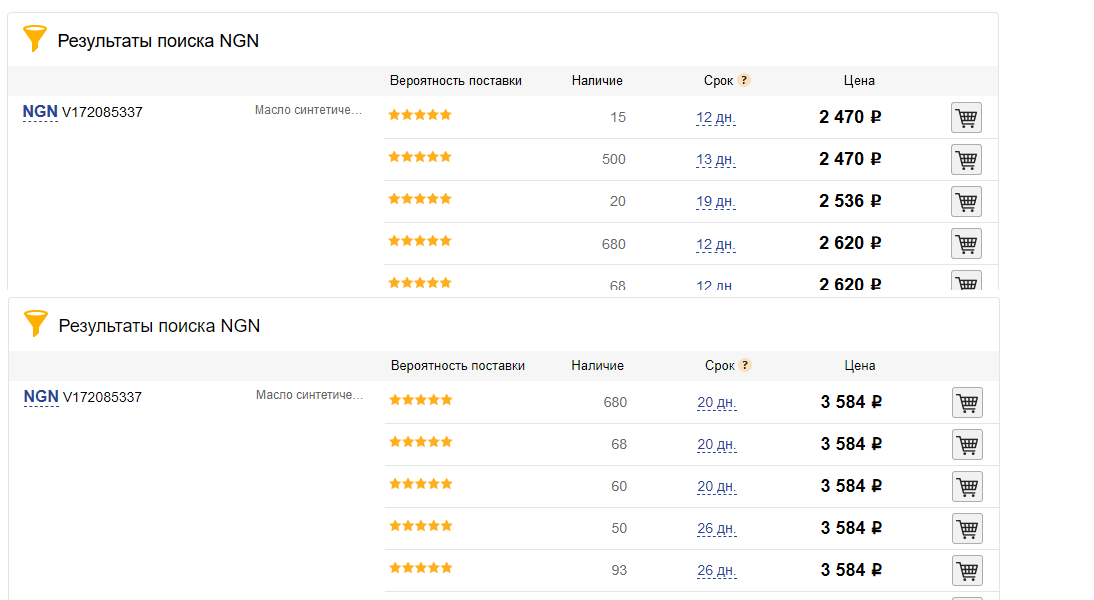Viewport: 1094px width, 600px height.
Task: Add the 3 584 ₽ offer with 680 in stock to cart
Action: tap(967, 403)
